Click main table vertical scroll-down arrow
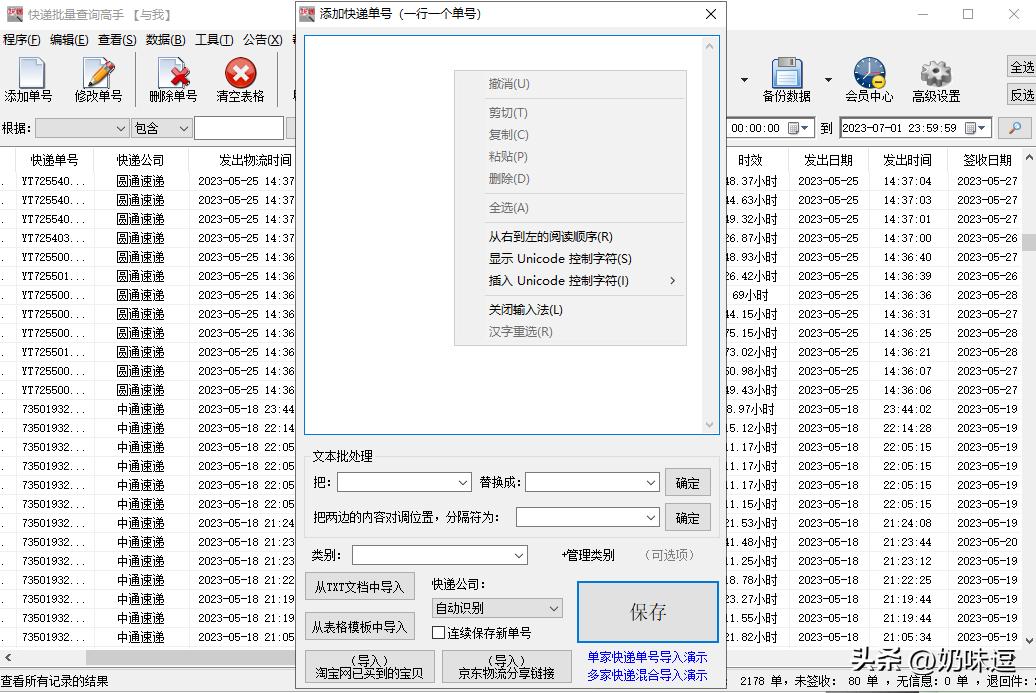Image resolution: width=1036 pixels, height=693 pixels. [x=1029, y=639]
